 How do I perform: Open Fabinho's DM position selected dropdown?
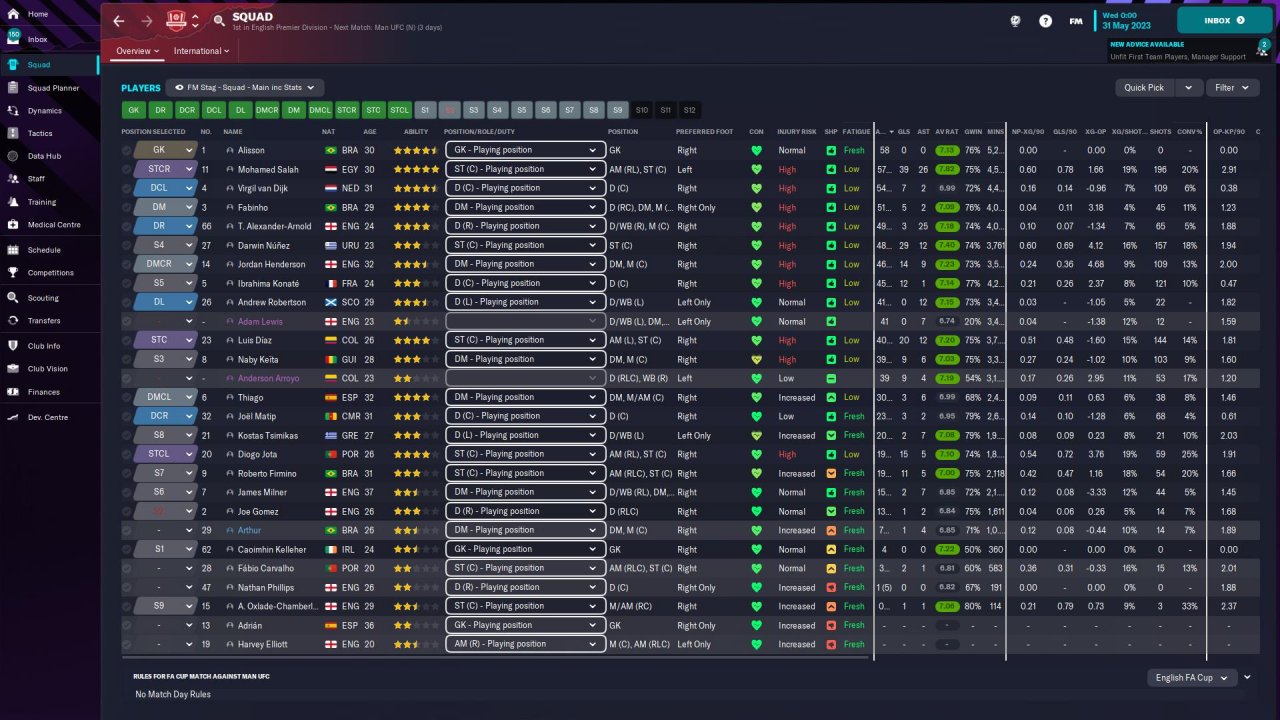pos(165,207)
